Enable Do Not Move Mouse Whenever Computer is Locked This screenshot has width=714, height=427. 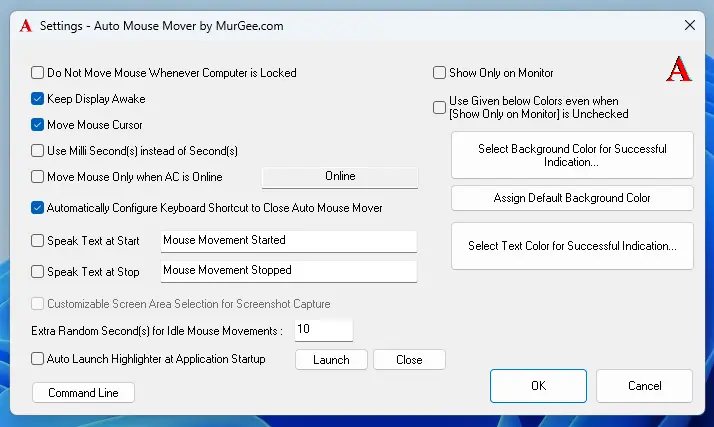pos(37,73)
